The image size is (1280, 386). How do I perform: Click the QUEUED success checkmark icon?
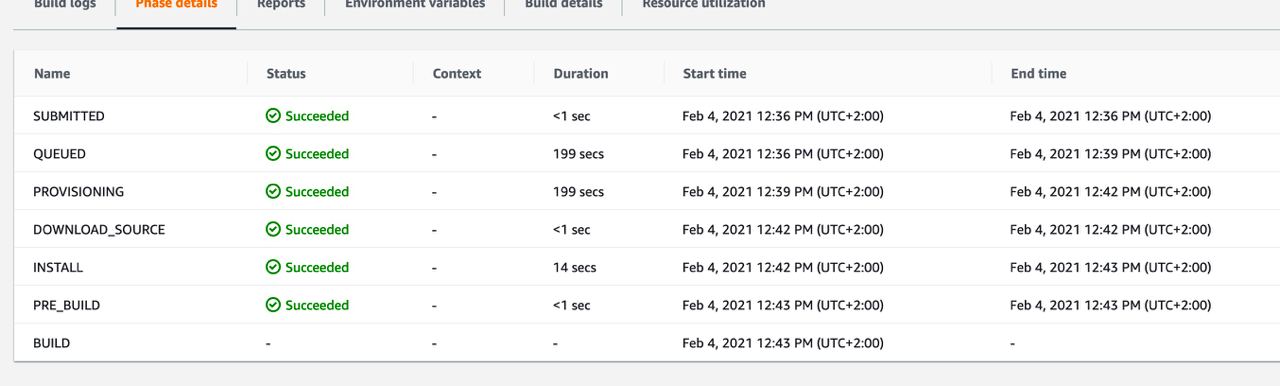point(273,154)
